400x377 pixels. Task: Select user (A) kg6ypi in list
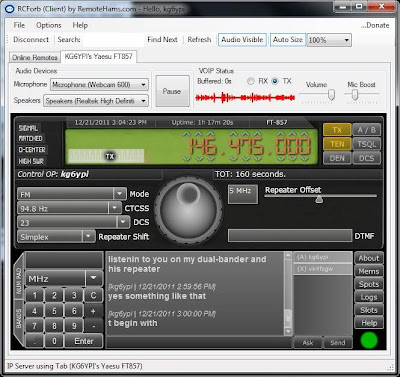tap(322, 257)
